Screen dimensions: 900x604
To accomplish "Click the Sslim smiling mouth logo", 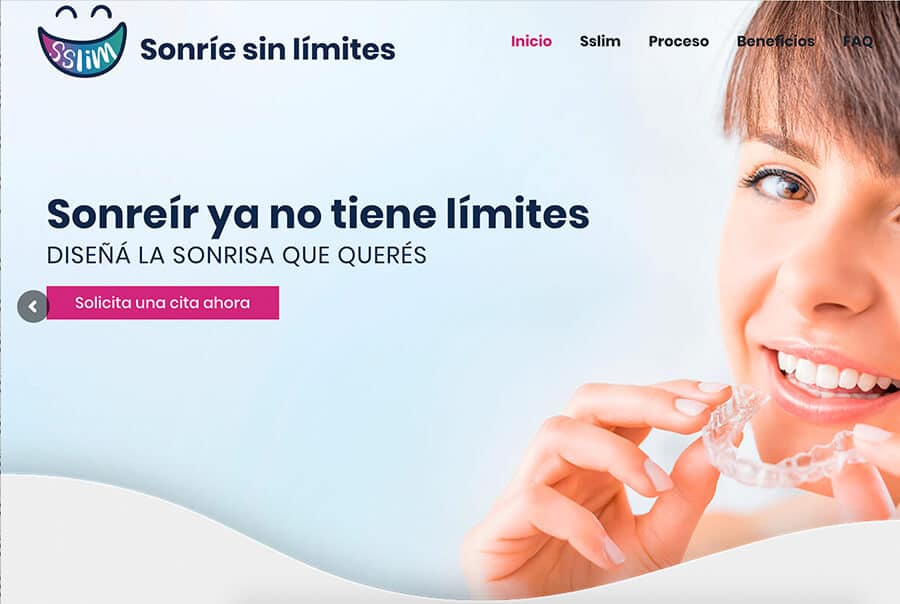I will (x=82, y=42).
